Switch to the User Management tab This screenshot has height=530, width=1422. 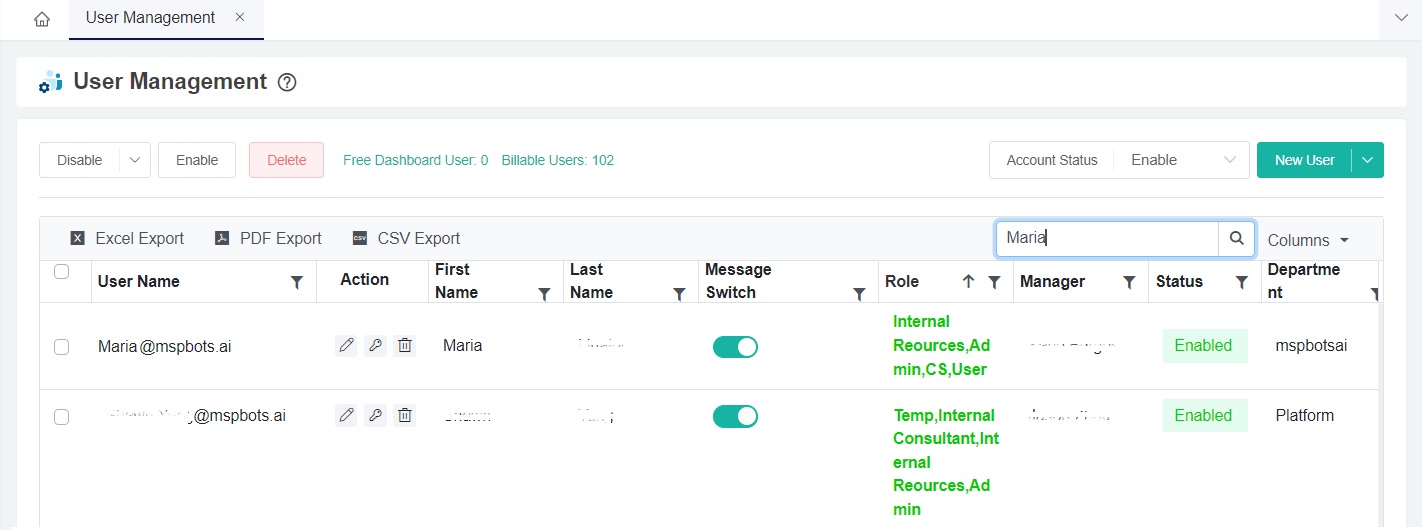click(x=150, y=18)
